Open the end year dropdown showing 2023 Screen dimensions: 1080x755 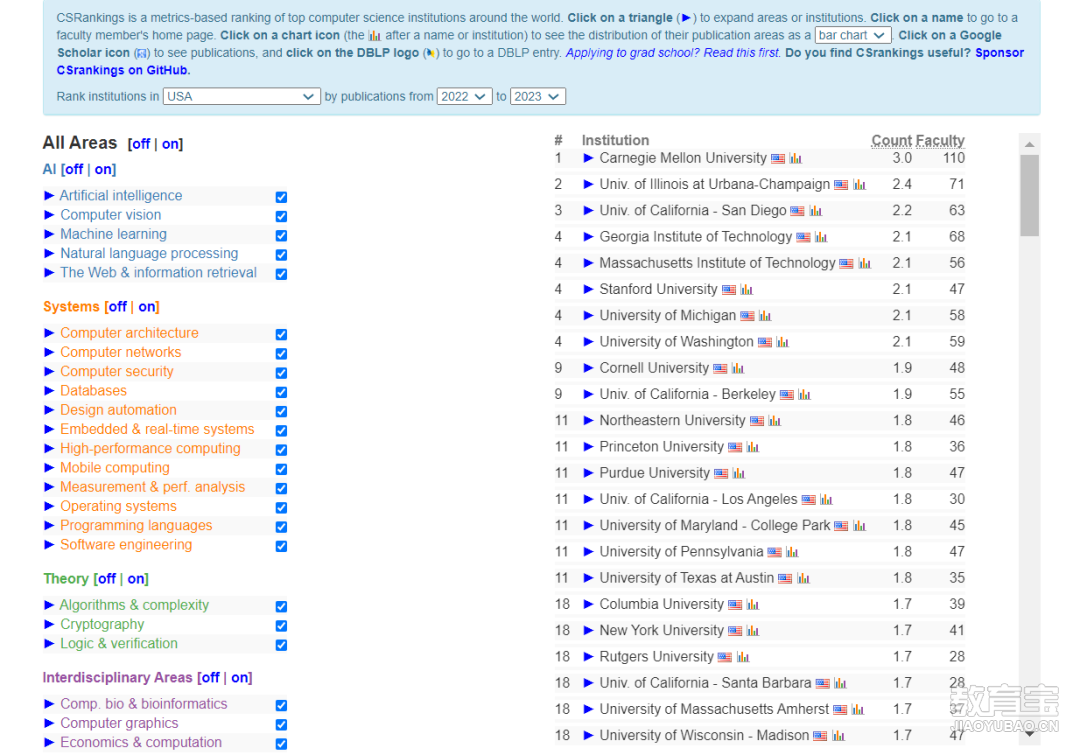(x=538, y=96)
